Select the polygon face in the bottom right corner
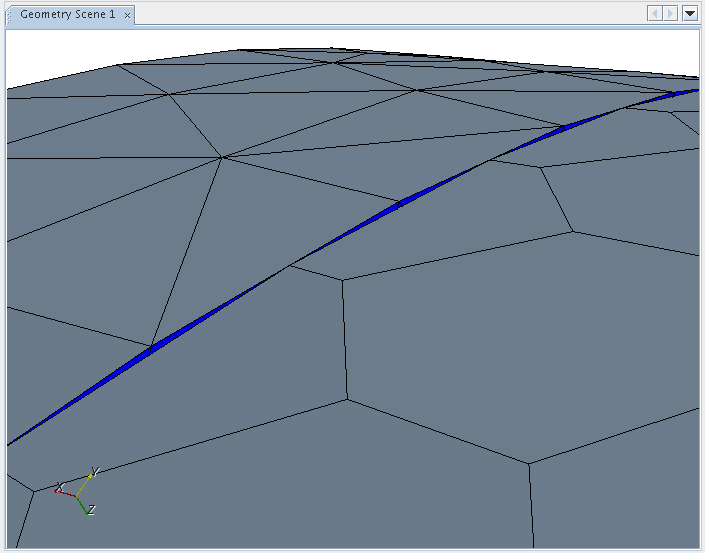 pyautogui.click(x=620, y=500)
